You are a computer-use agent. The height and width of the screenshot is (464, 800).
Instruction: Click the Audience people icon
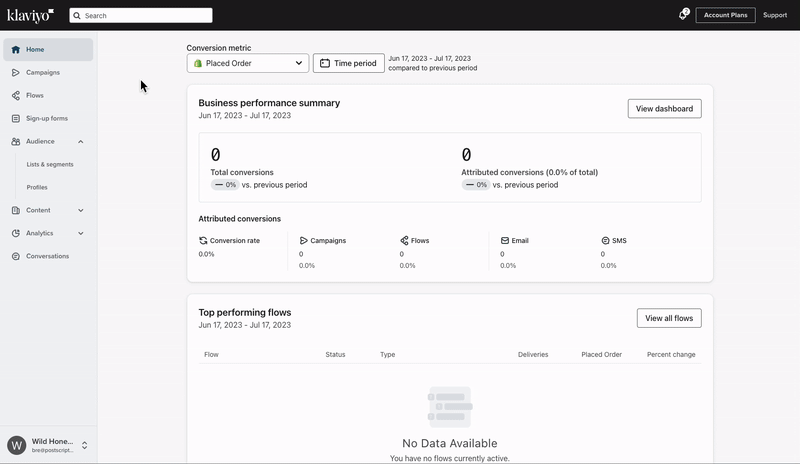(x=16, y=141)
